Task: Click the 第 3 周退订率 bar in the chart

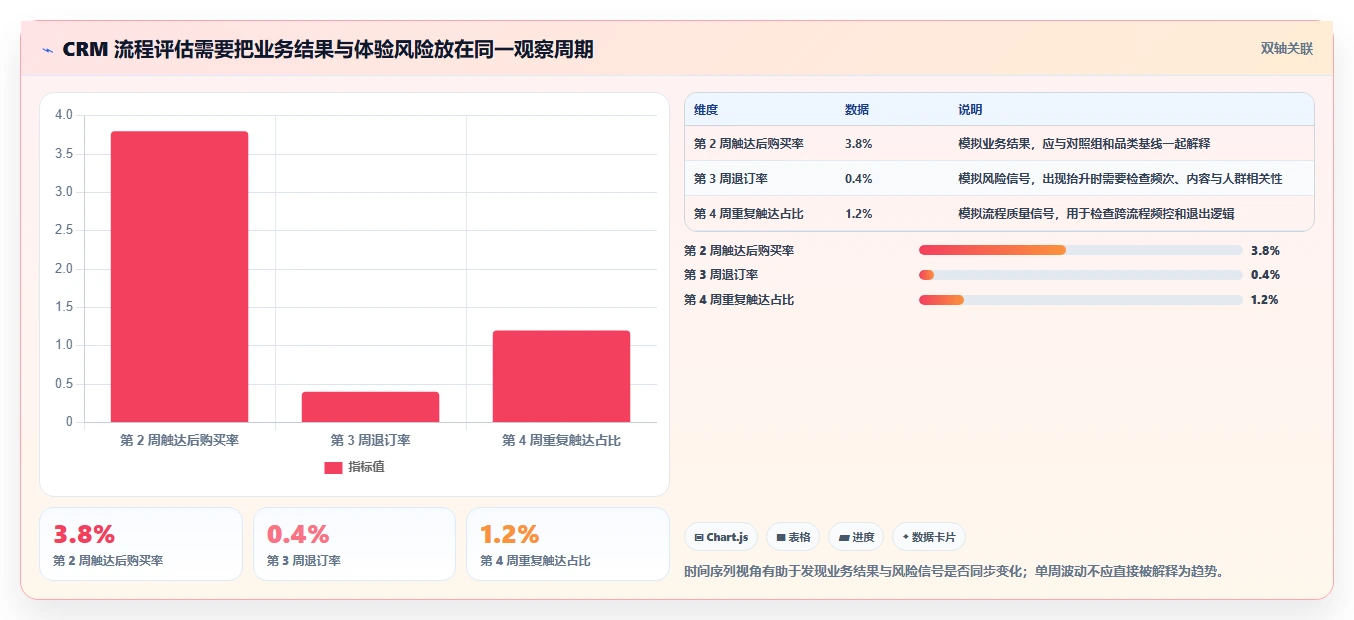Action: (x=370, y=407)
